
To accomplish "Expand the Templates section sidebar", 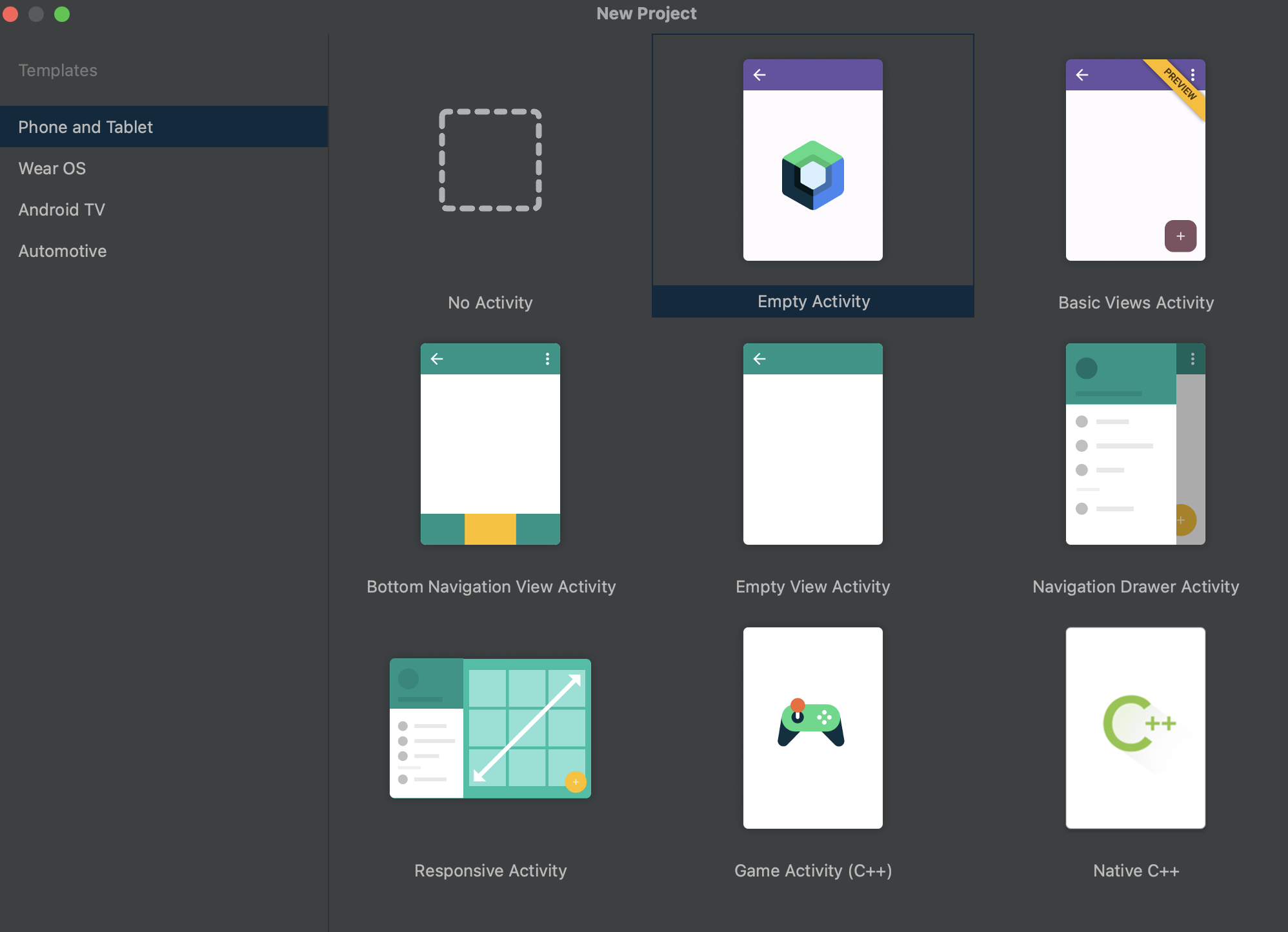I will click(57, 69).
